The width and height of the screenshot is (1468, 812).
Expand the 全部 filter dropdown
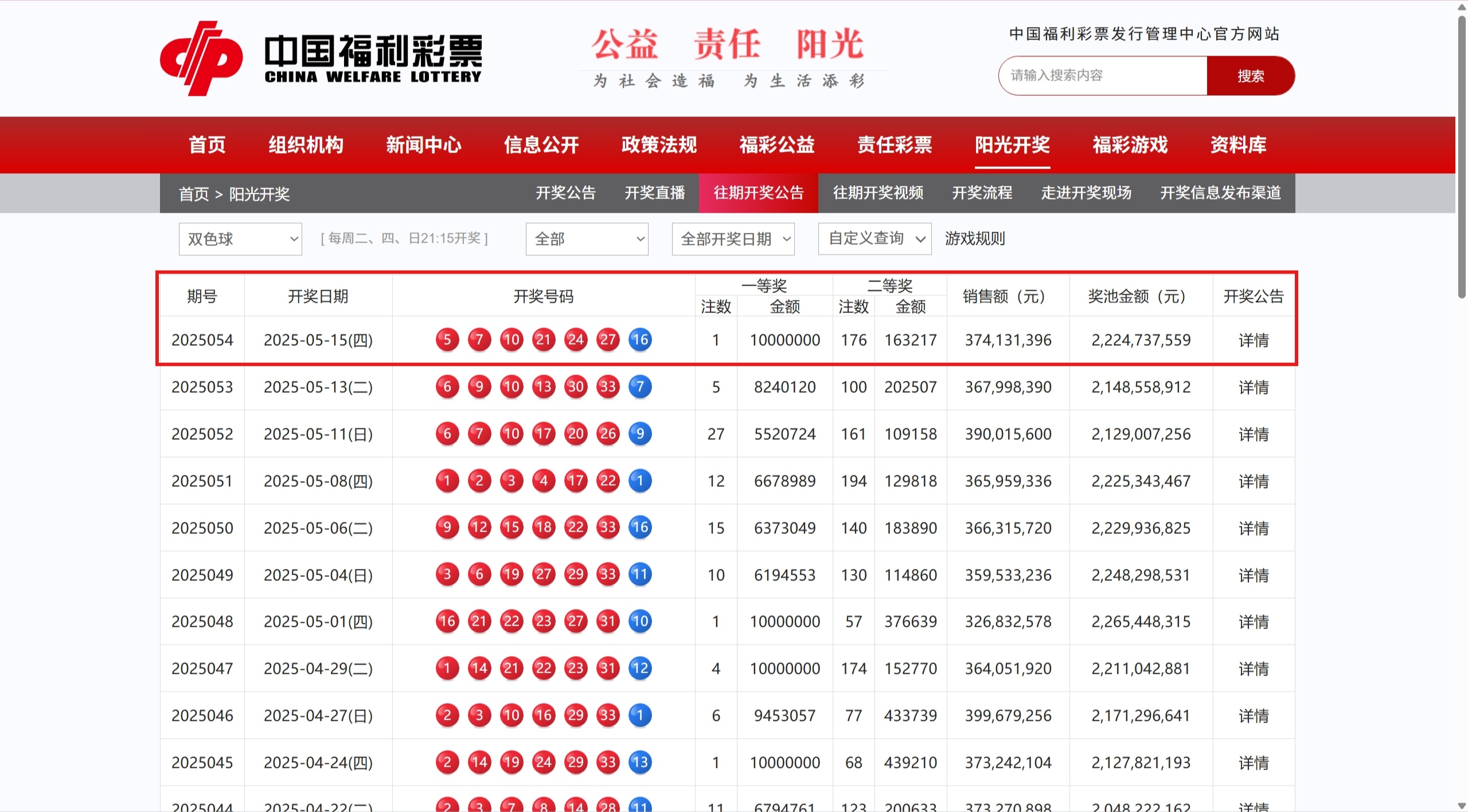(x=586, y=239)
